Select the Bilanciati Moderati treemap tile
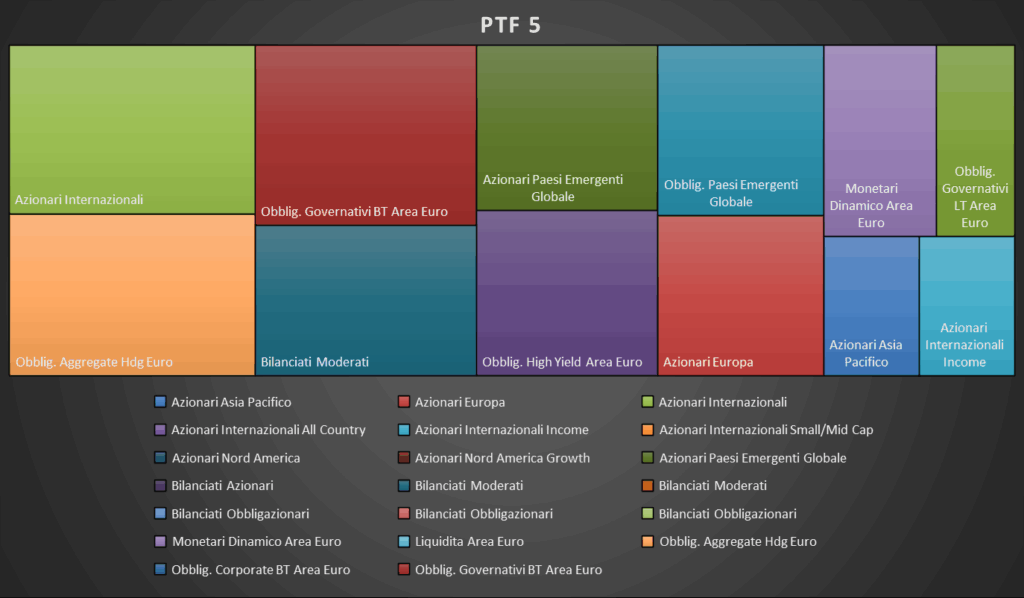 365,300
